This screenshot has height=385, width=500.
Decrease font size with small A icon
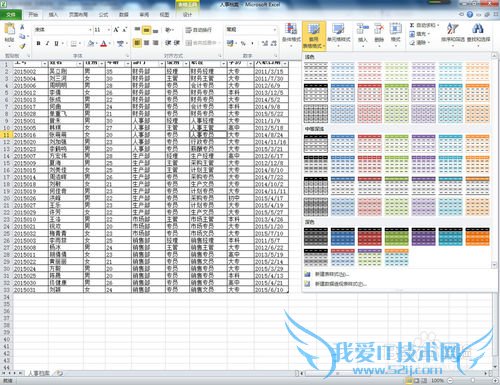(x=124, y=30)
